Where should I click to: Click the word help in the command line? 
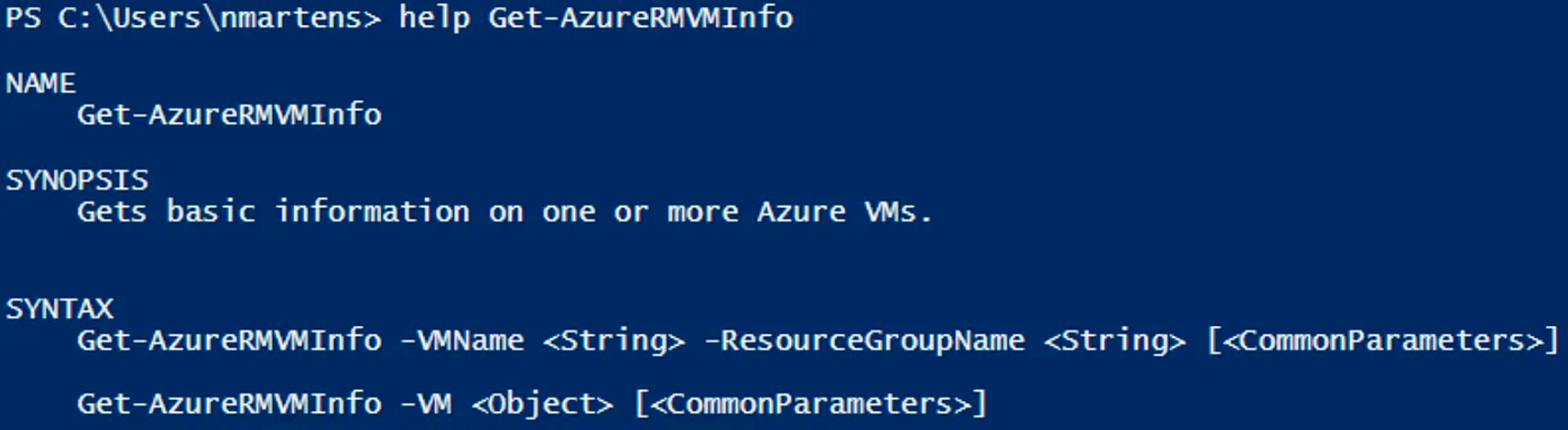click(x=434, y=18)
